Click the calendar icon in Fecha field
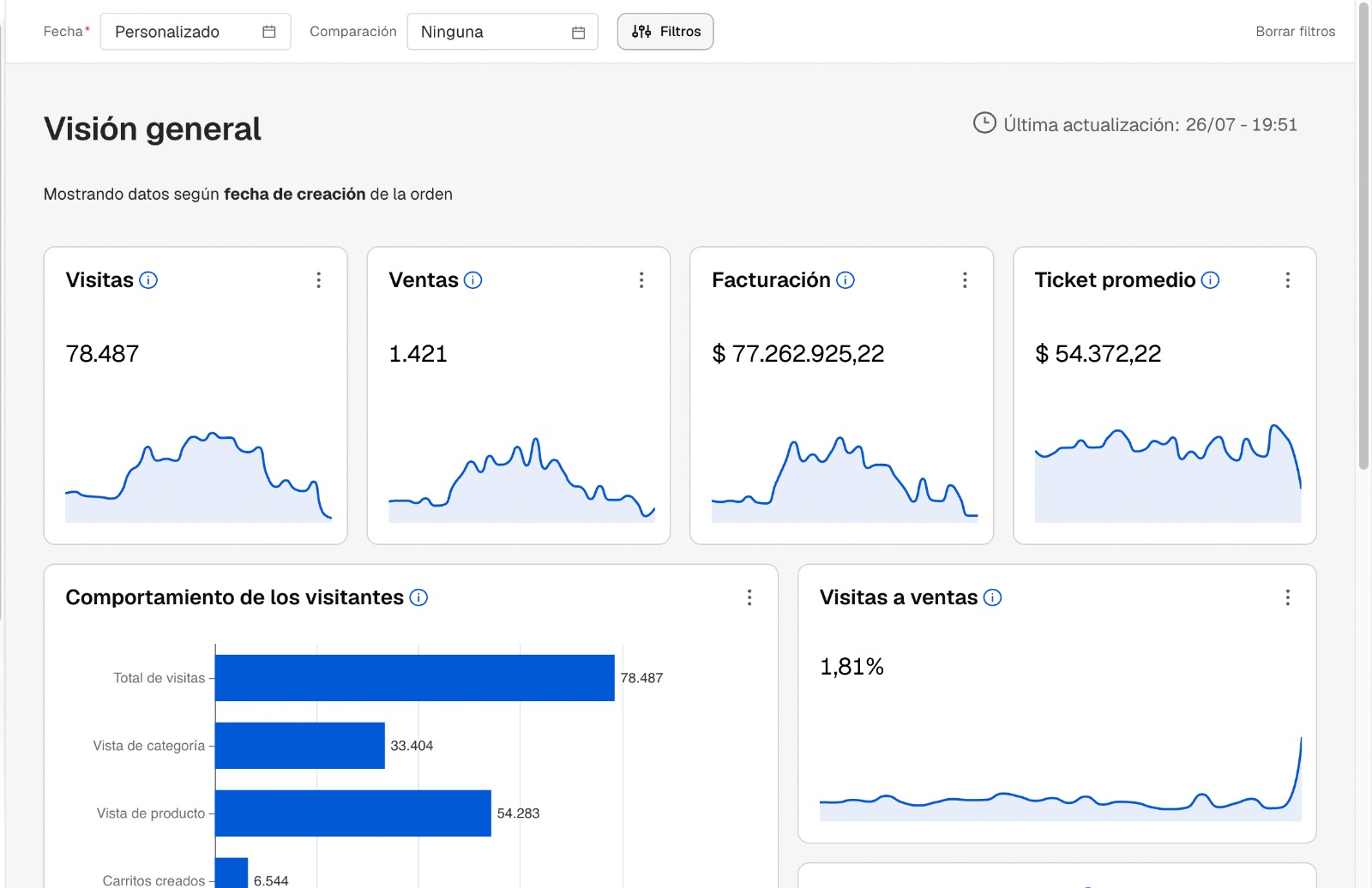Viewport: 1372px width, 888px height. 269,32
